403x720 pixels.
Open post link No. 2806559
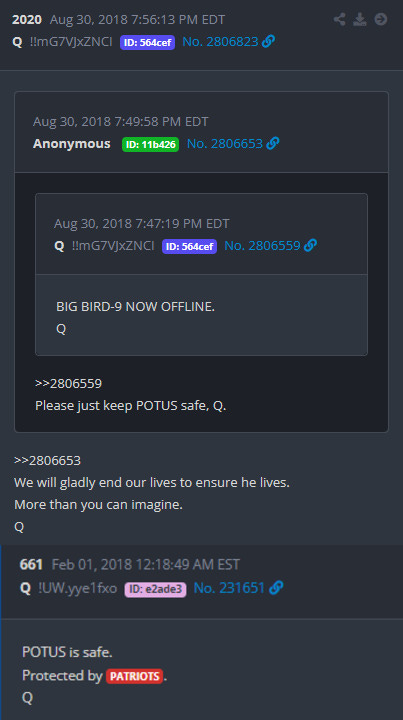coord(262,246)
